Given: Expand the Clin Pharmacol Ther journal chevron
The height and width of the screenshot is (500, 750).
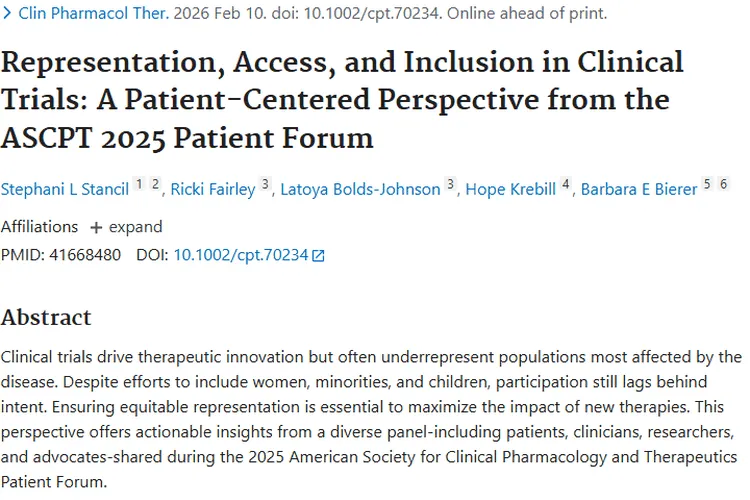Looking at the screenshot, I should click(x=8, y=14).
